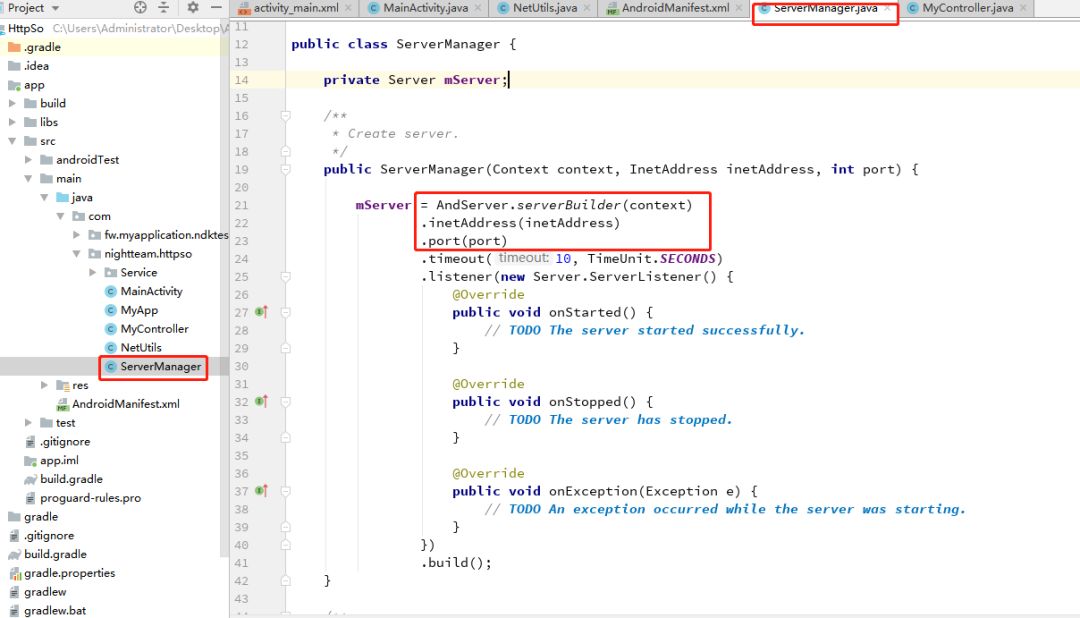Open the Project panel settings gear

pyautogui.click(x=193, y=8)
